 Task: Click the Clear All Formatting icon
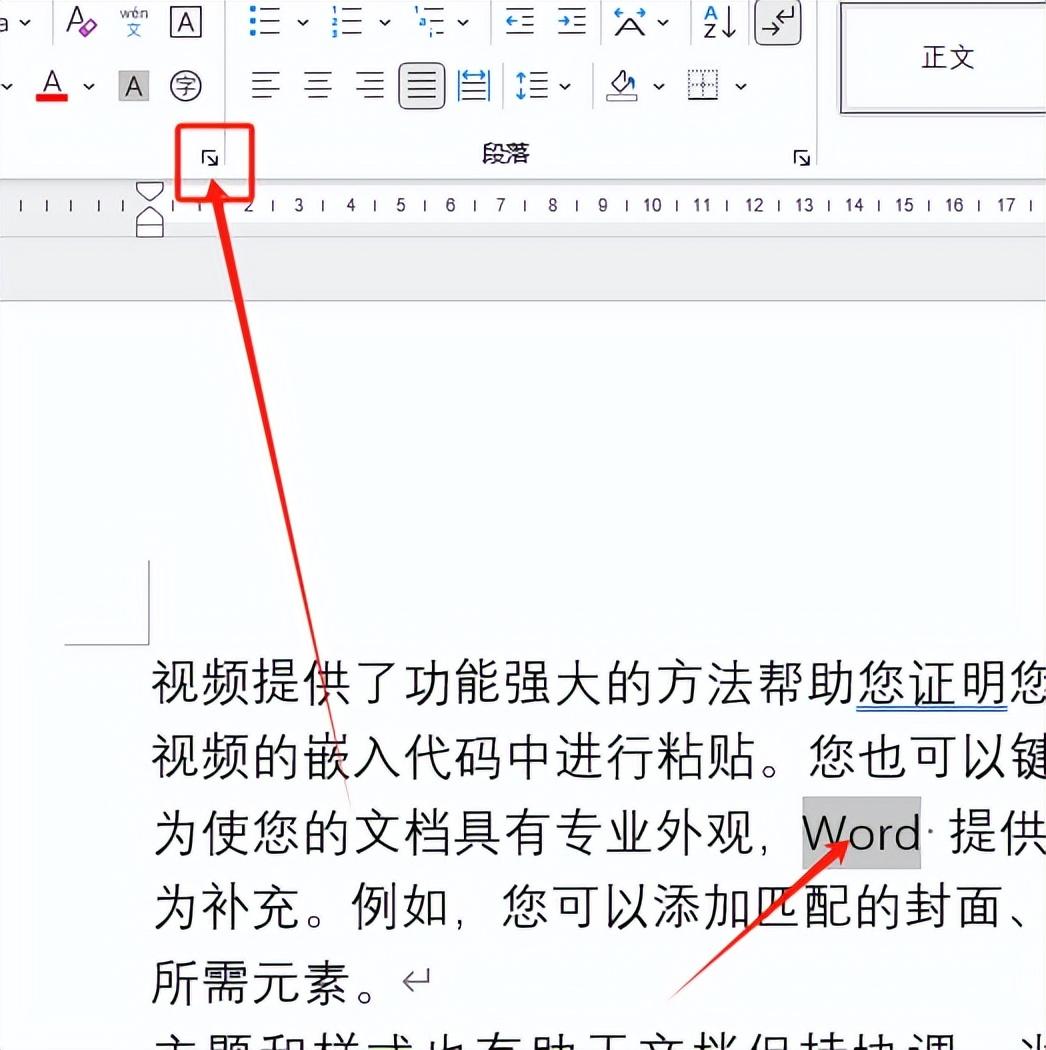tap(82, 21)
